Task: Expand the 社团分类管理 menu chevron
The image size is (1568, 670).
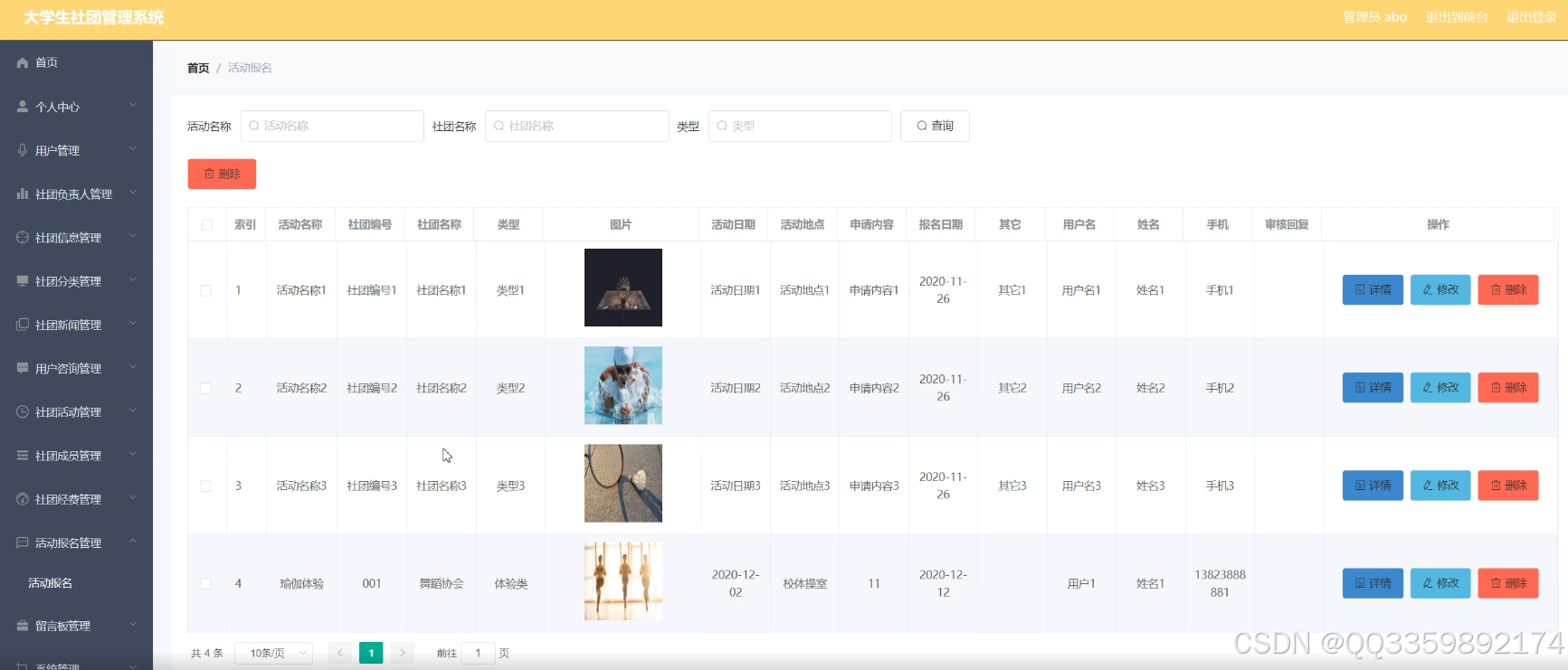Action: coord(133,280)
